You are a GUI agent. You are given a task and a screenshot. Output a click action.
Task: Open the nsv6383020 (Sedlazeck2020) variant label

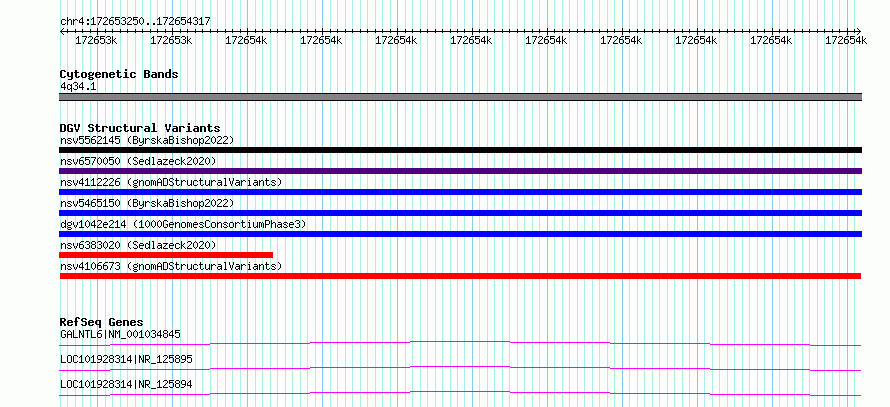[x=138, y=245]
